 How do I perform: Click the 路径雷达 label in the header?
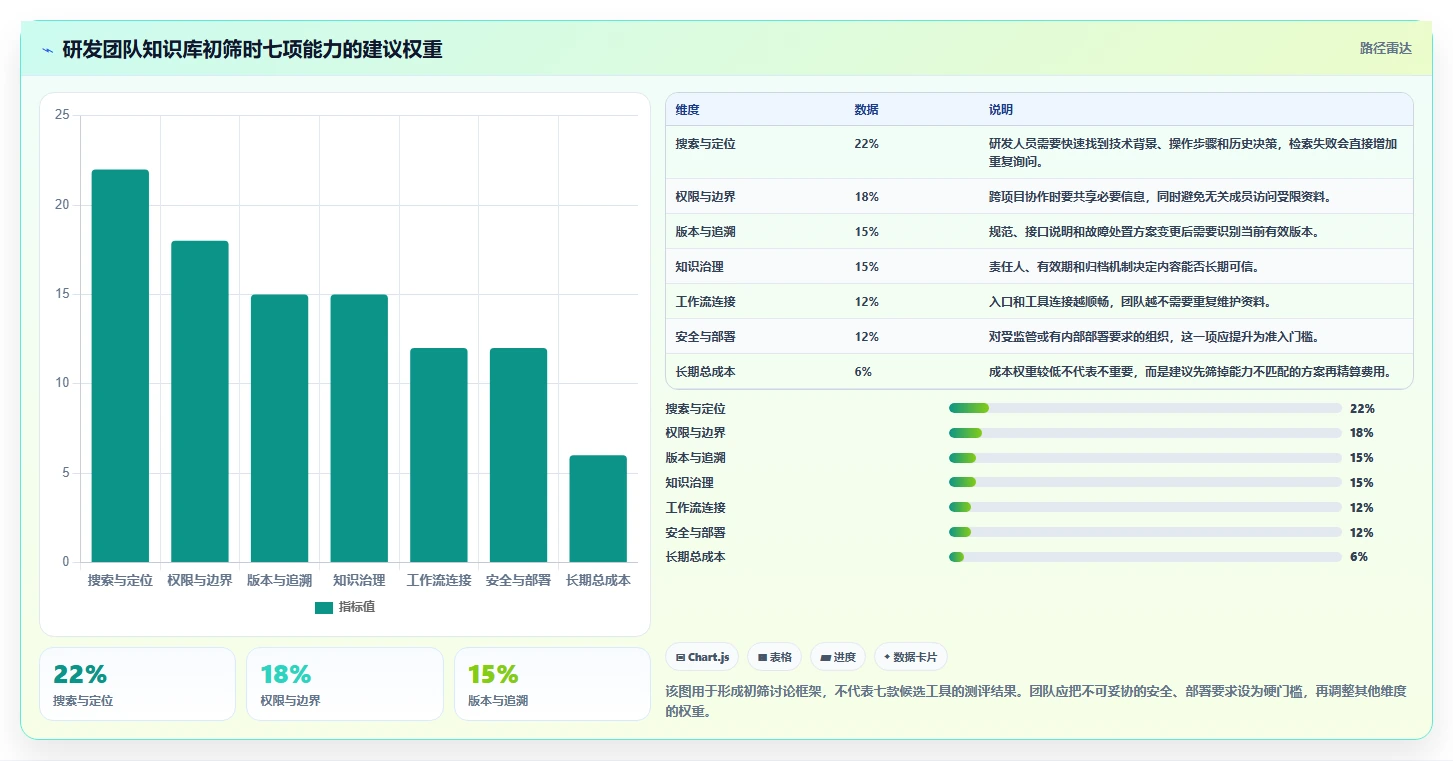click(x=1385, y=48)
